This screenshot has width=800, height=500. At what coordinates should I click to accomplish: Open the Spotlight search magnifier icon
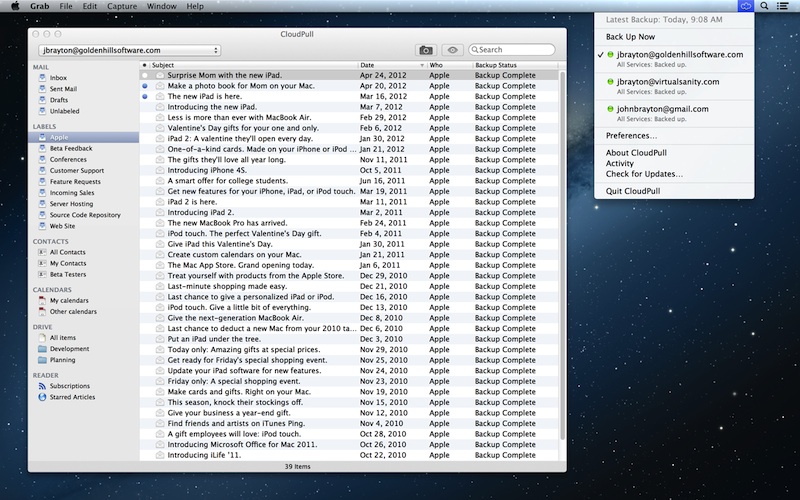[765, 6]
